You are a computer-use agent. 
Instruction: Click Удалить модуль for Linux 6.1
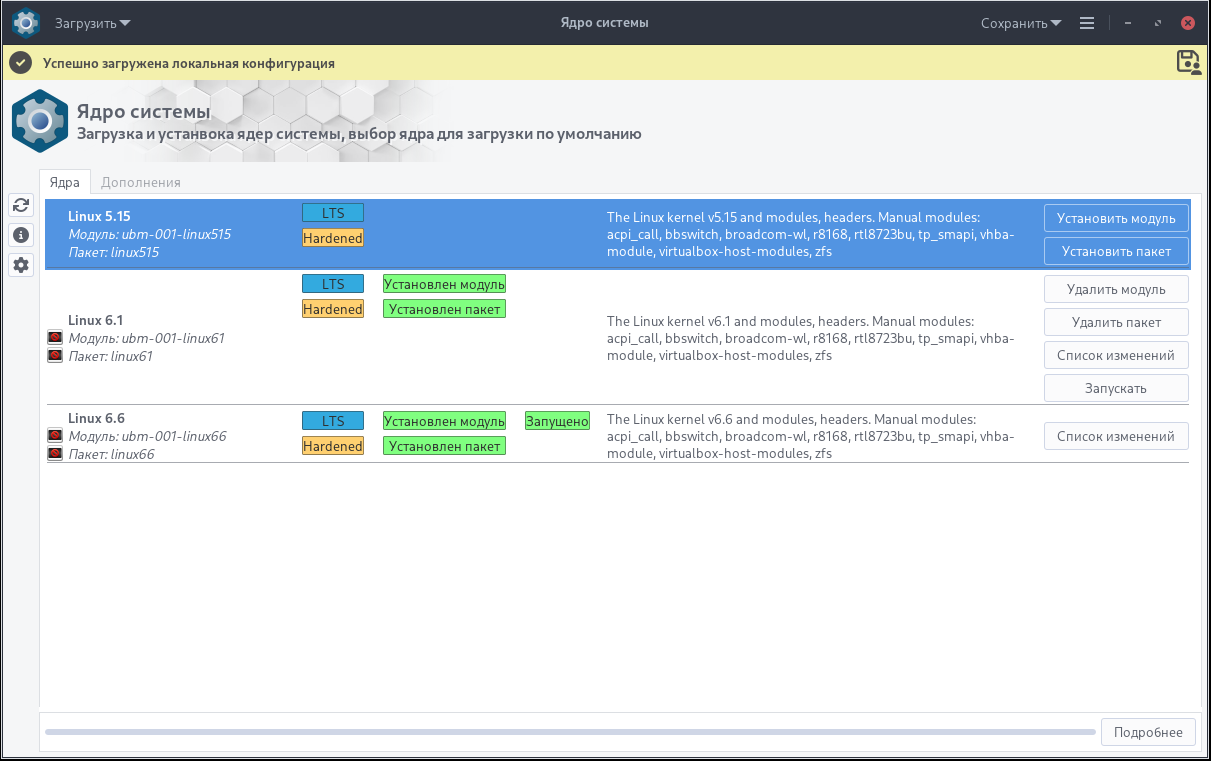click(x=1116, y=289)
